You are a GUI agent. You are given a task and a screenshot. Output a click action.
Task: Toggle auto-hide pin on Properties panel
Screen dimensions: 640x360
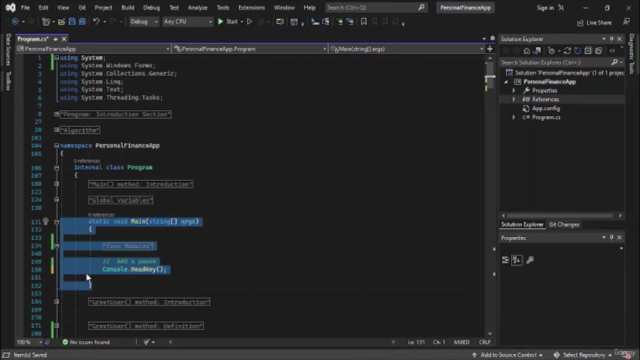tap(611, 238)
